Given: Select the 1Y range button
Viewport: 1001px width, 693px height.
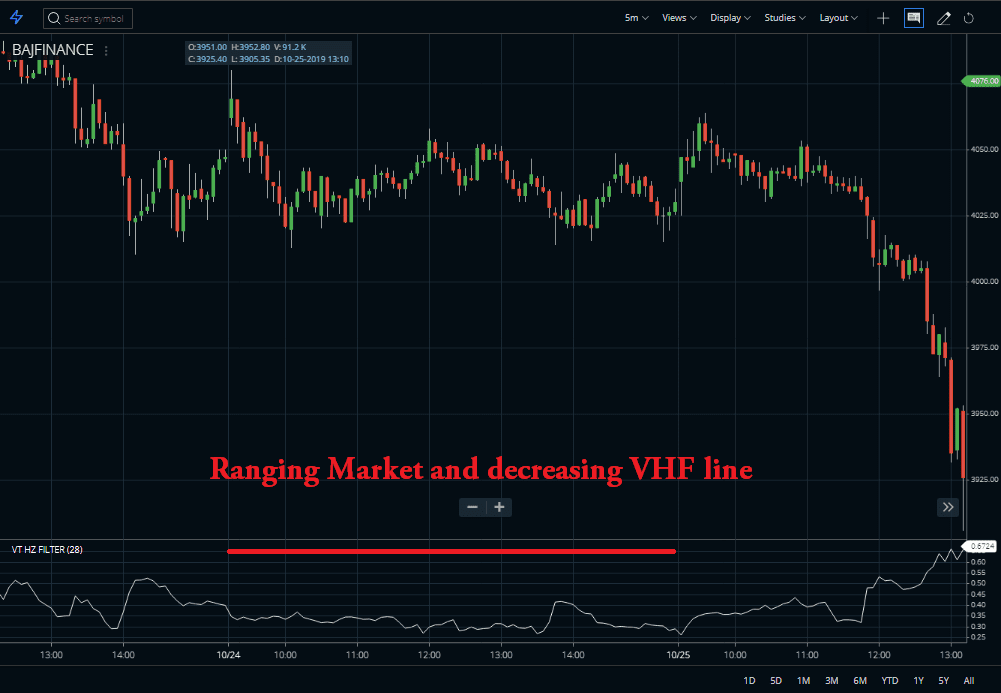Looking at the screenshot, I should tap(919, 681).
